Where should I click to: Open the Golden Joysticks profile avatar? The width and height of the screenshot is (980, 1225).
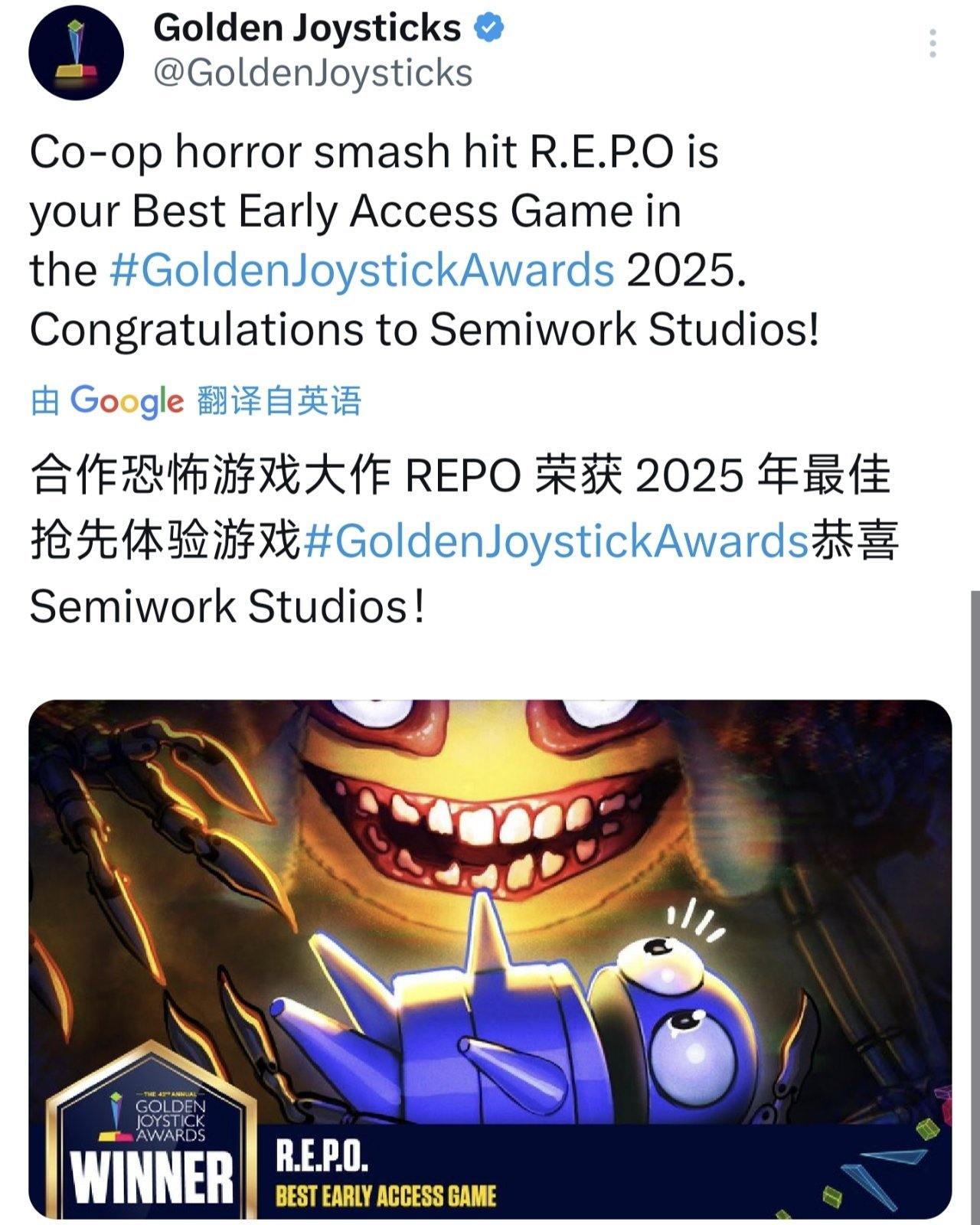pos(76,53)
